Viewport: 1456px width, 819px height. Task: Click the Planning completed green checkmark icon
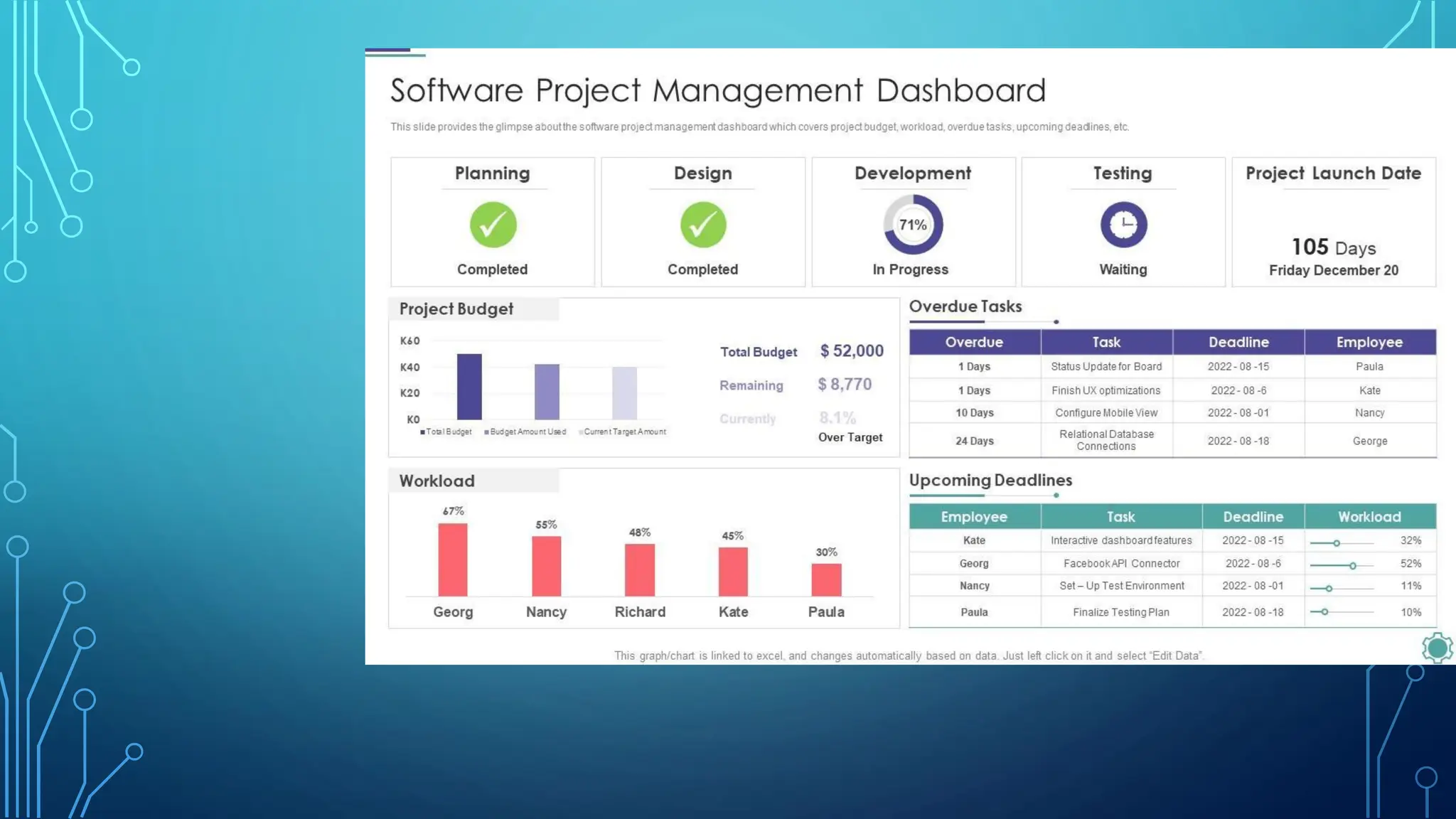(493, 225)
